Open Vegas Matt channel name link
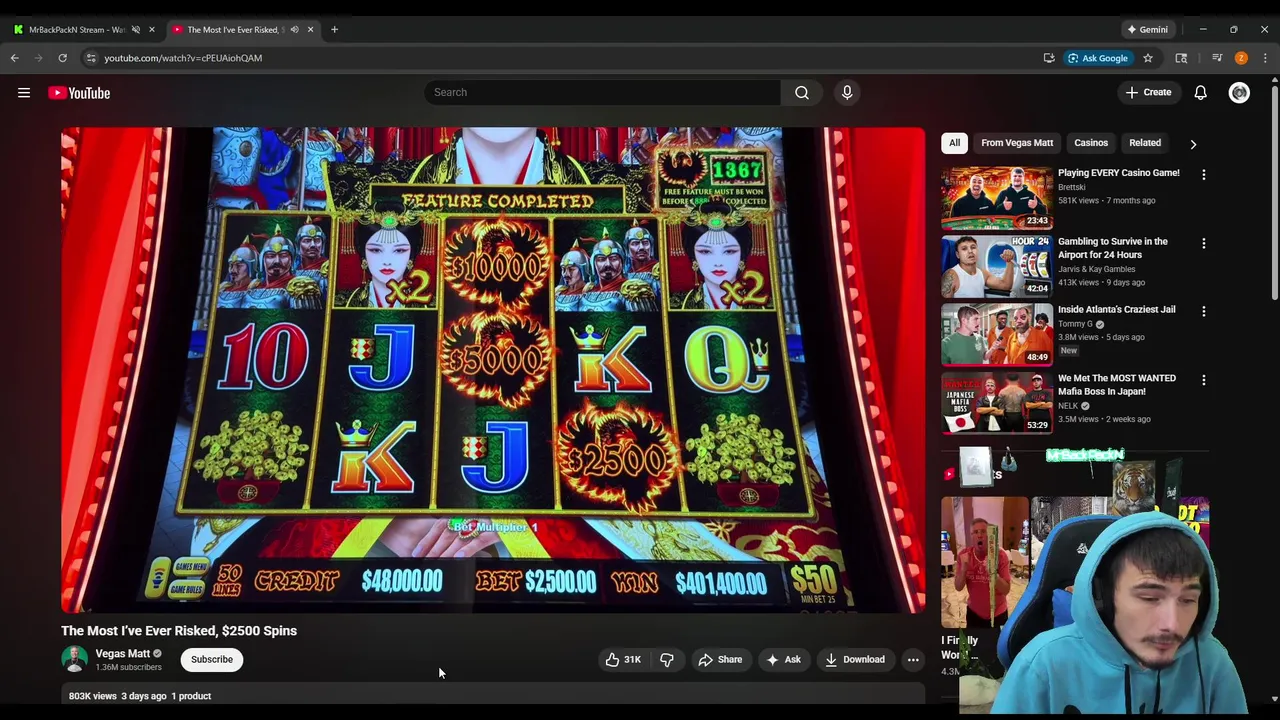The height and width of the screenshot is (720, 1280). coord(122,654)
